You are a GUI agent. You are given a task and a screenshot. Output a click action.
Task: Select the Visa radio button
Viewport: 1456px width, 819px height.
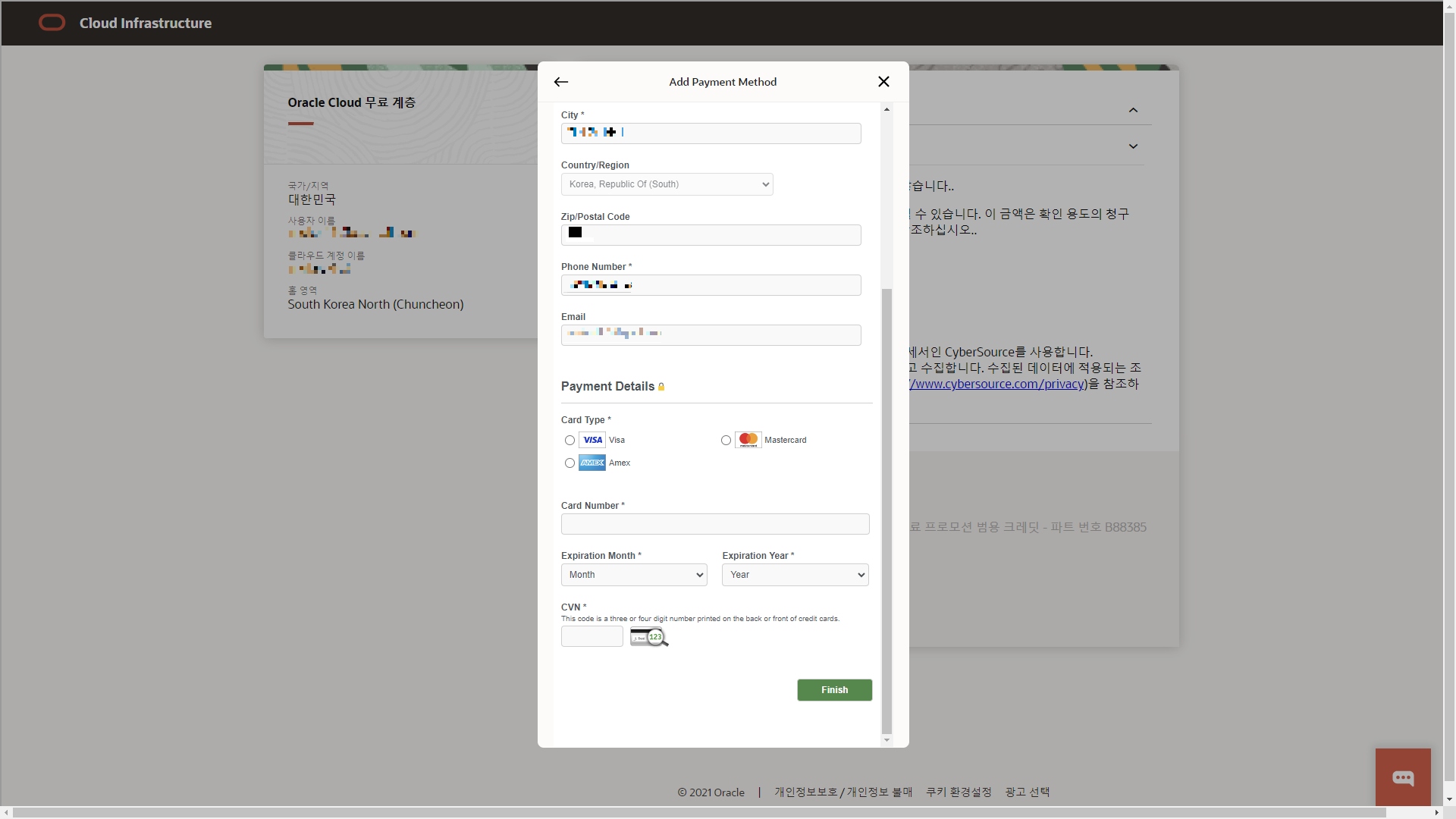tap(570, 441)
